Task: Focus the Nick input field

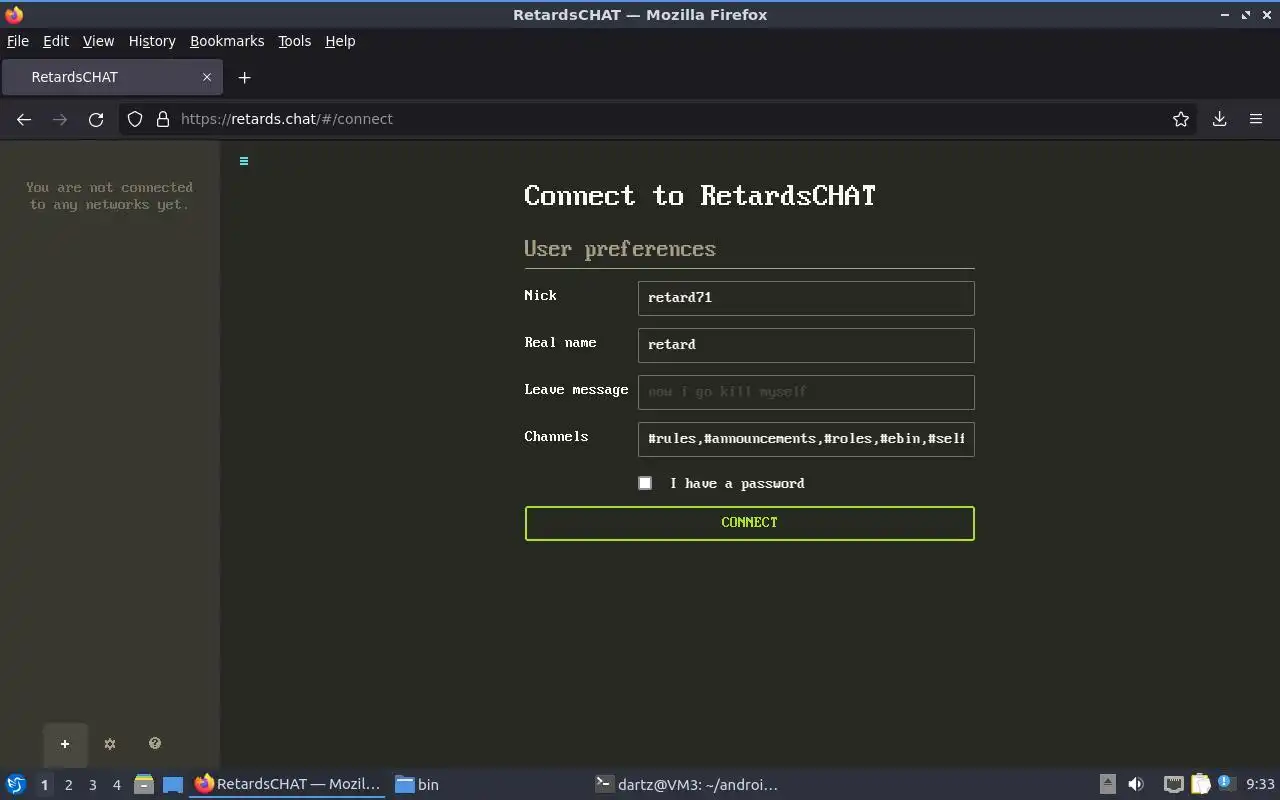Action: 806,298
